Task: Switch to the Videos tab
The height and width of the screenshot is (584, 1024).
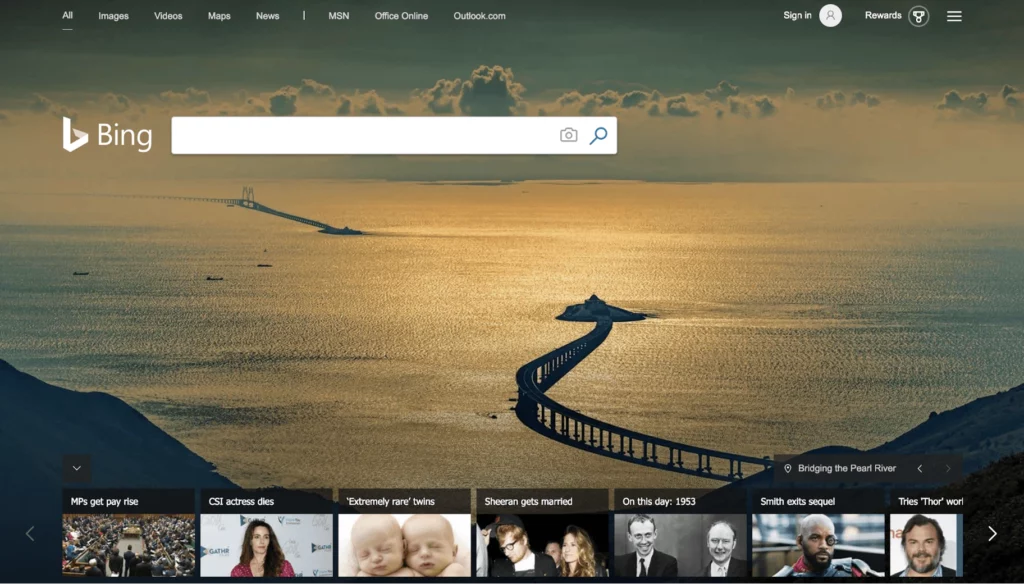Action: (168, 16)
